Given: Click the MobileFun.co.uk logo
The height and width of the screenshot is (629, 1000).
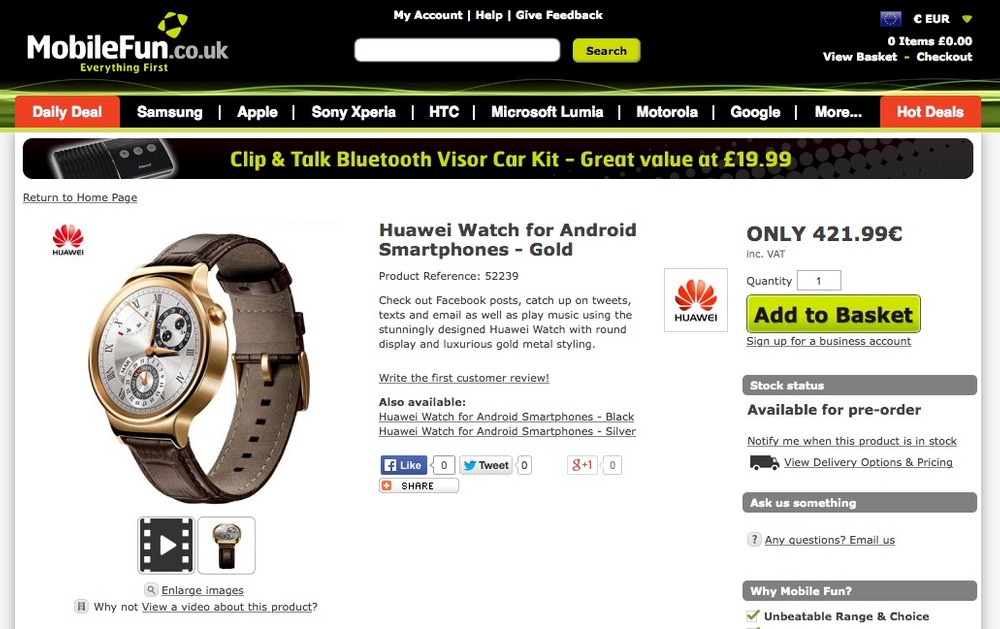Looking at the screenshot, I should [128, 43].
